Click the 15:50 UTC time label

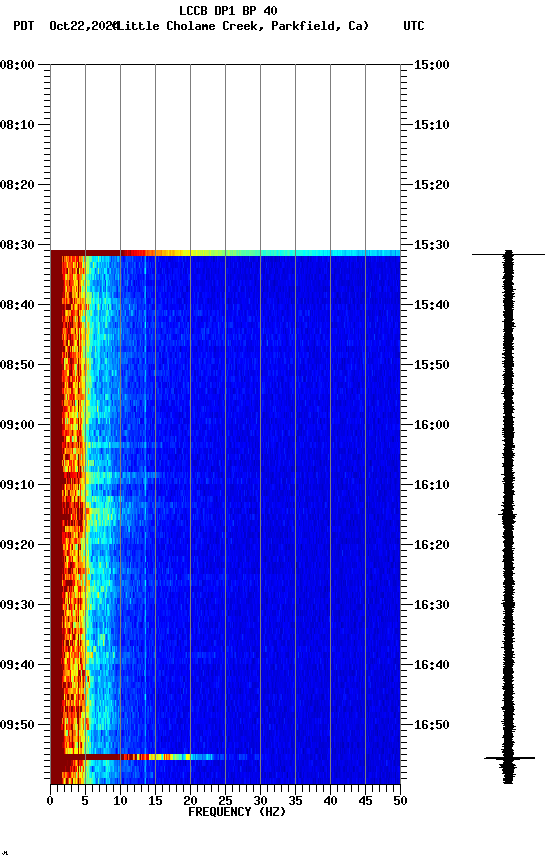click(x=432, y=365)
